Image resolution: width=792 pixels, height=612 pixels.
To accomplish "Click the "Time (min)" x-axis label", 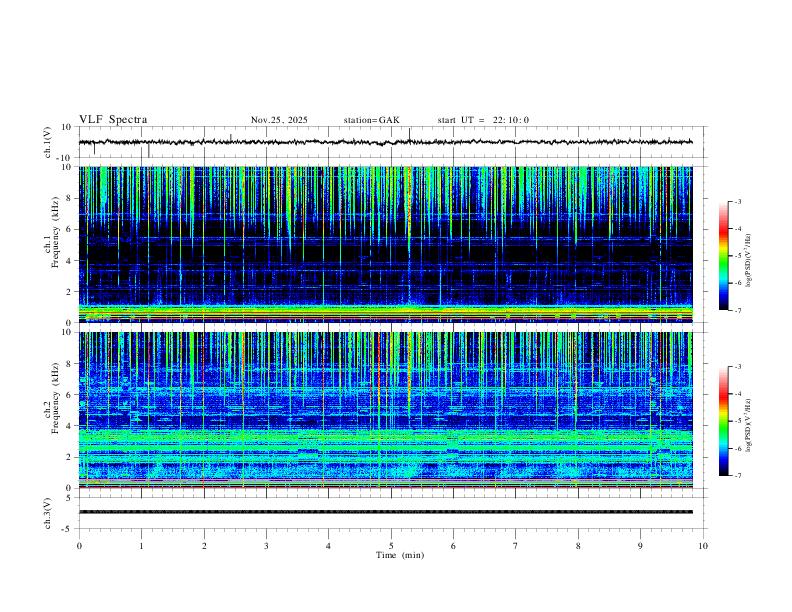I will [x=400, y=555].
